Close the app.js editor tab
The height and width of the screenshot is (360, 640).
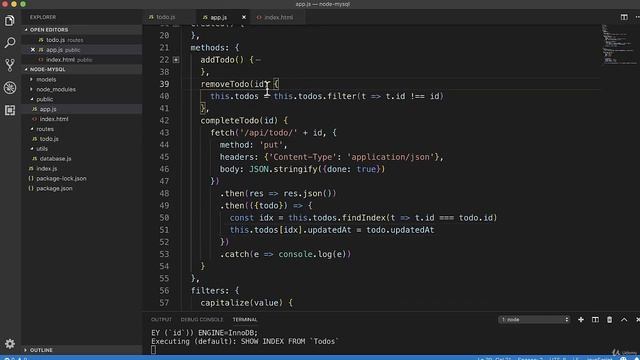point(244,17)
